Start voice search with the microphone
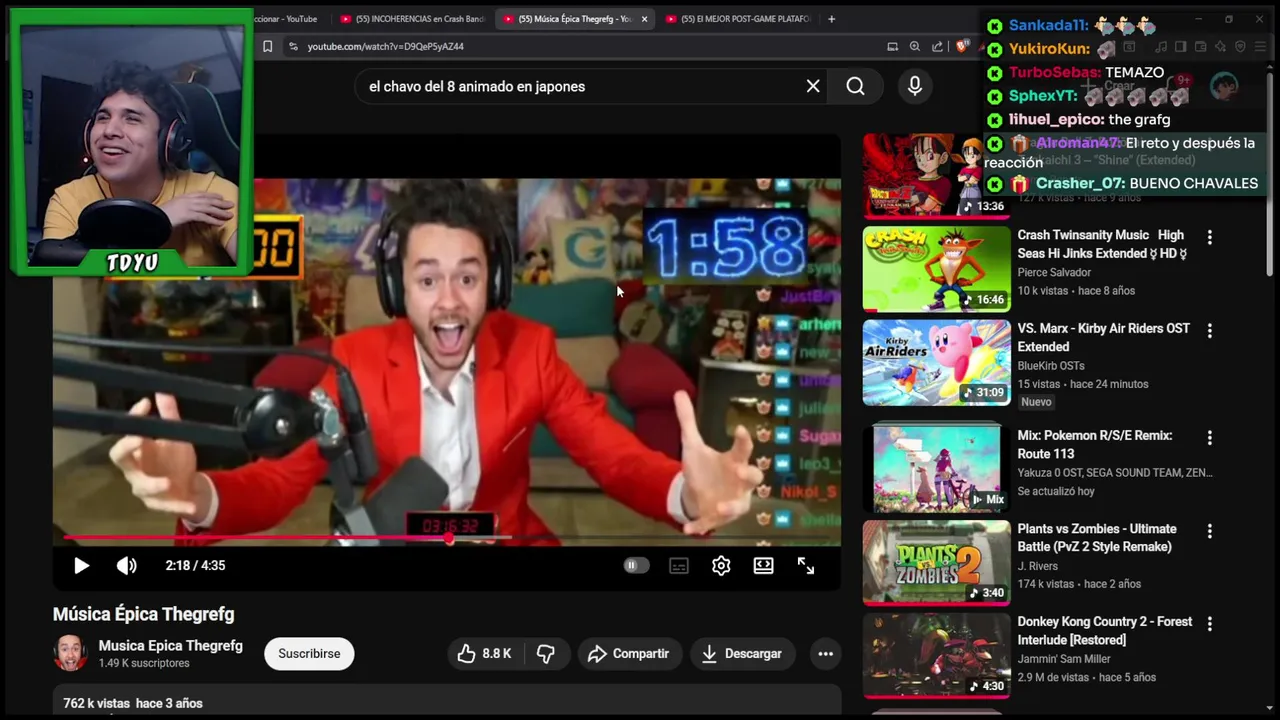The height and width of the screenshot is (720, 1280). pyautogui.click(x=915, y=86)
